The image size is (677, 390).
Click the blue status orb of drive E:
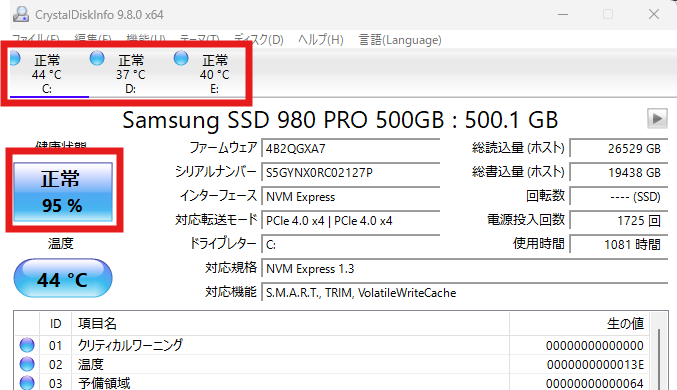click(x=181, y=58)
